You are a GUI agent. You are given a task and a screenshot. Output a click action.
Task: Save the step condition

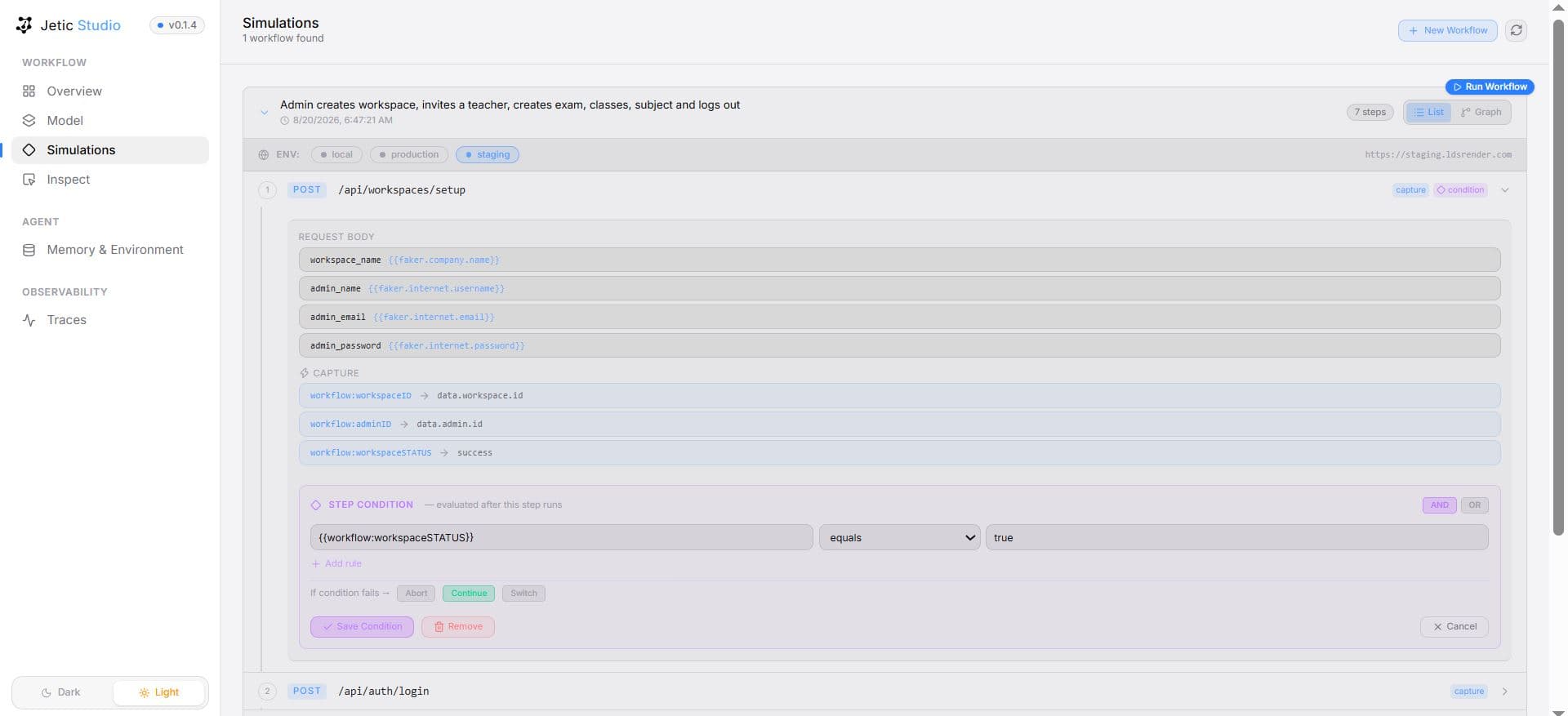coord(362,627)
